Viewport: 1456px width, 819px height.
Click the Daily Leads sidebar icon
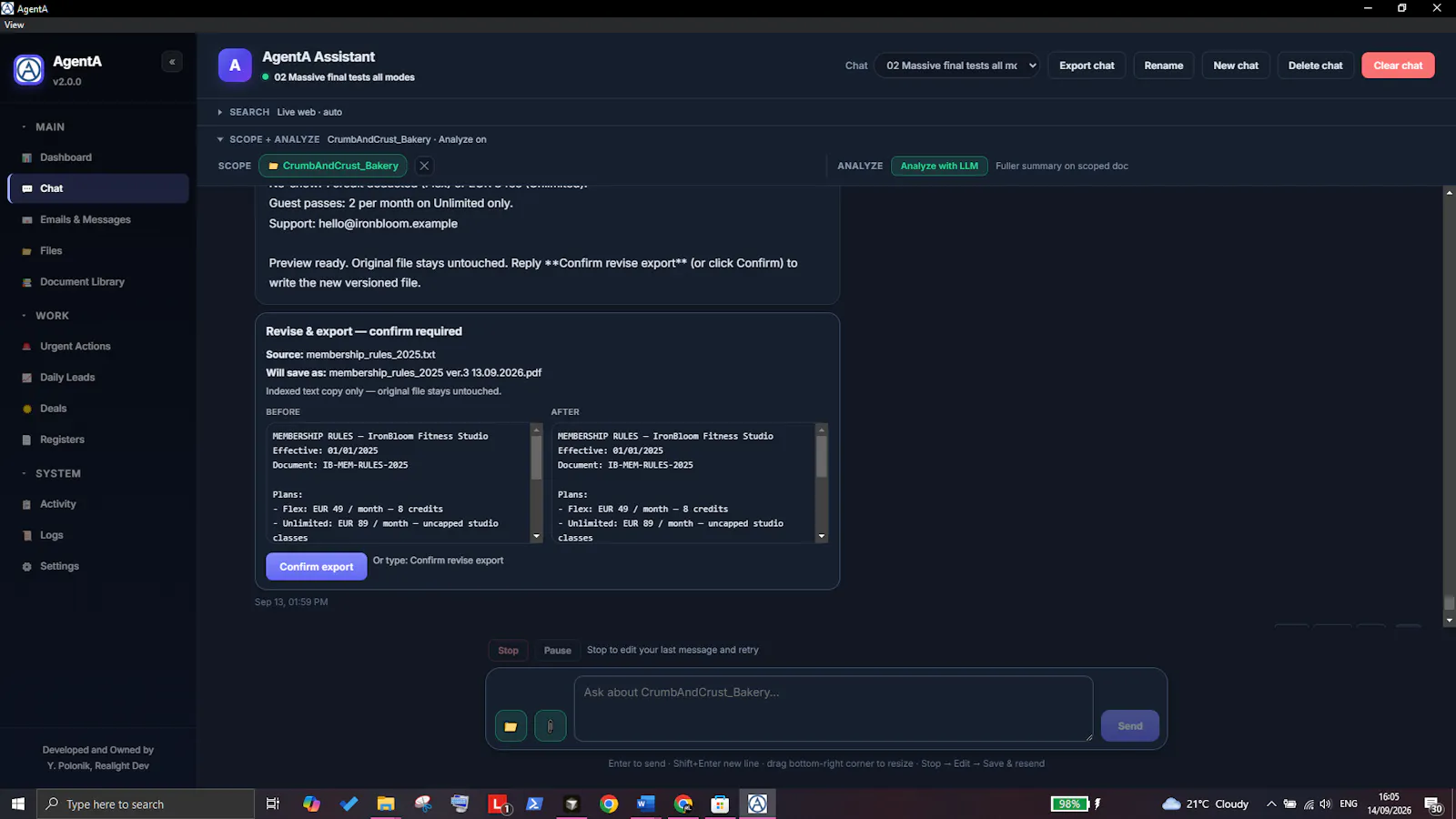(27, 378)
